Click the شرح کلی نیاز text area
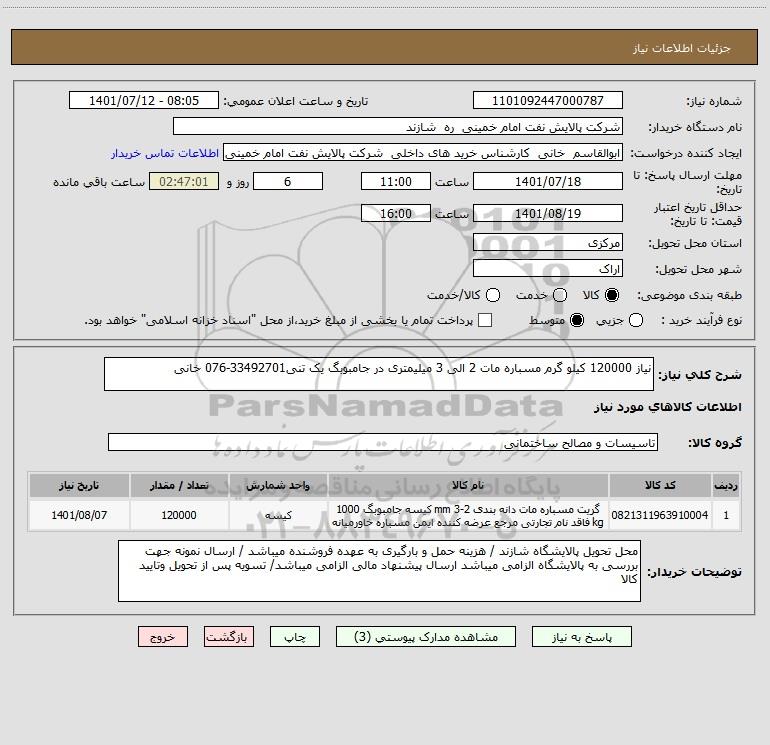Image resolution: width=770 pixels, height=745 pixels. [379, 374]
